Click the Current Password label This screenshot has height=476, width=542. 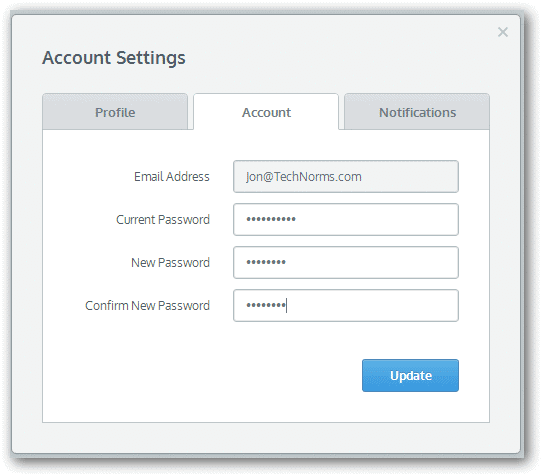(163, 220)
